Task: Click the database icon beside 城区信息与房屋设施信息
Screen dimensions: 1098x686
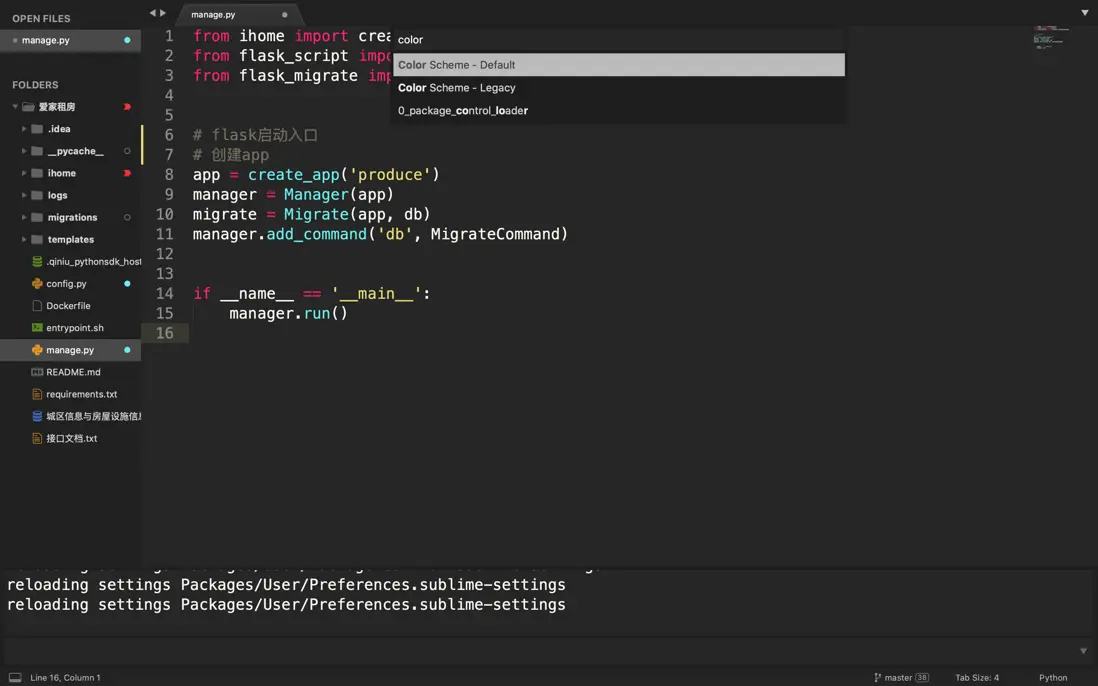Action: coord(37,416)
